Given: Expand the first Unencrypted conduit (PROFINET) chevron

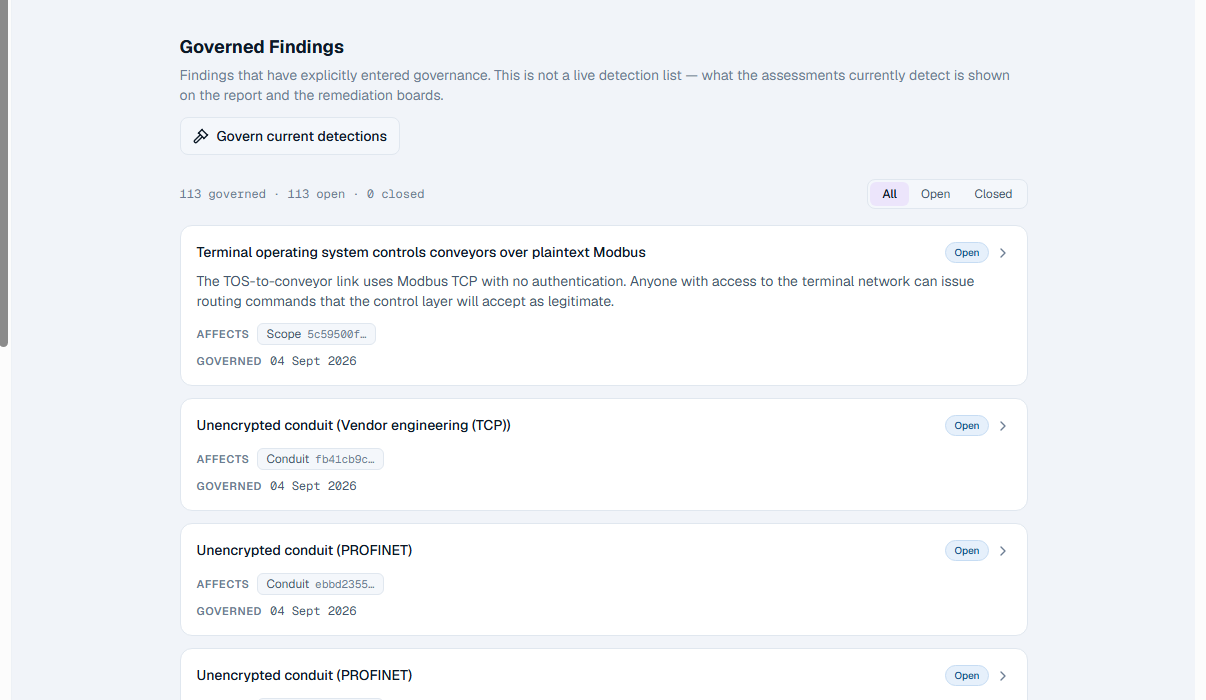Looking at the screenshot, I should click(x=1003, y=551).
